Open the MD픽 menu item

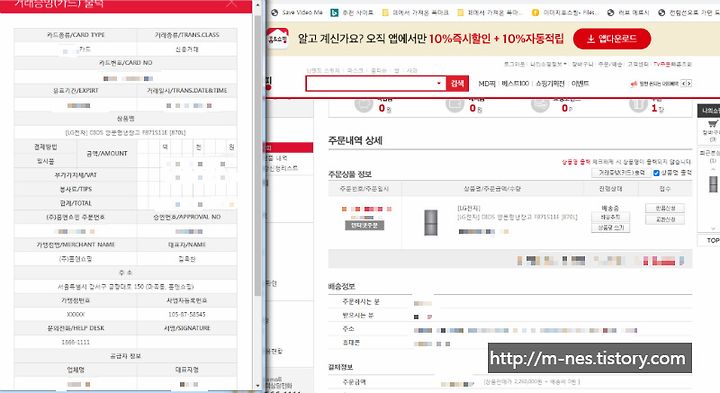click(x=487, y=84)
